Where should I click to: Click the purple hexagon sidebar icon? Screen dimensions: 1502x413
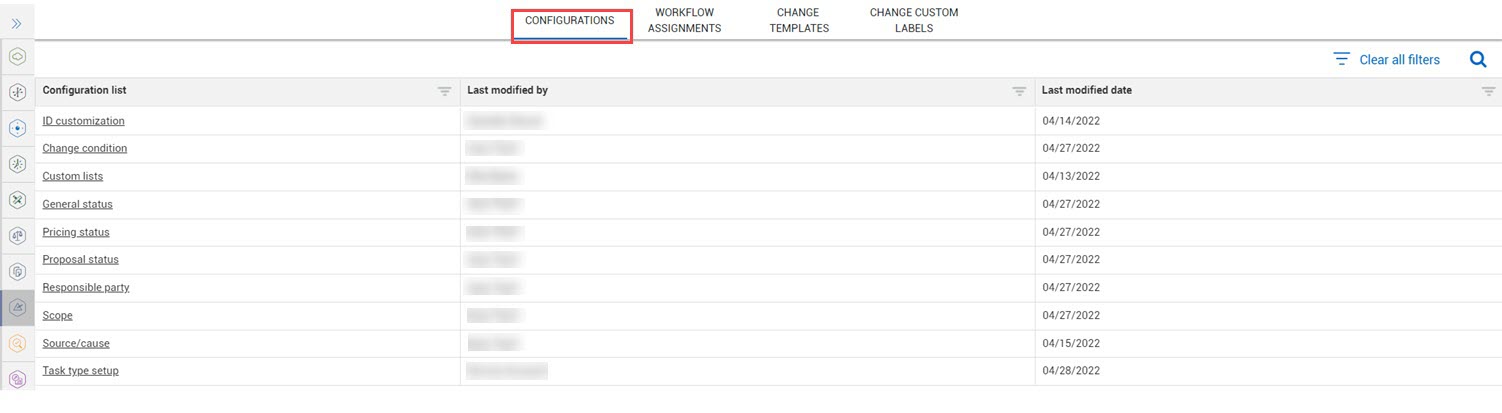click(x=17, y=379)
